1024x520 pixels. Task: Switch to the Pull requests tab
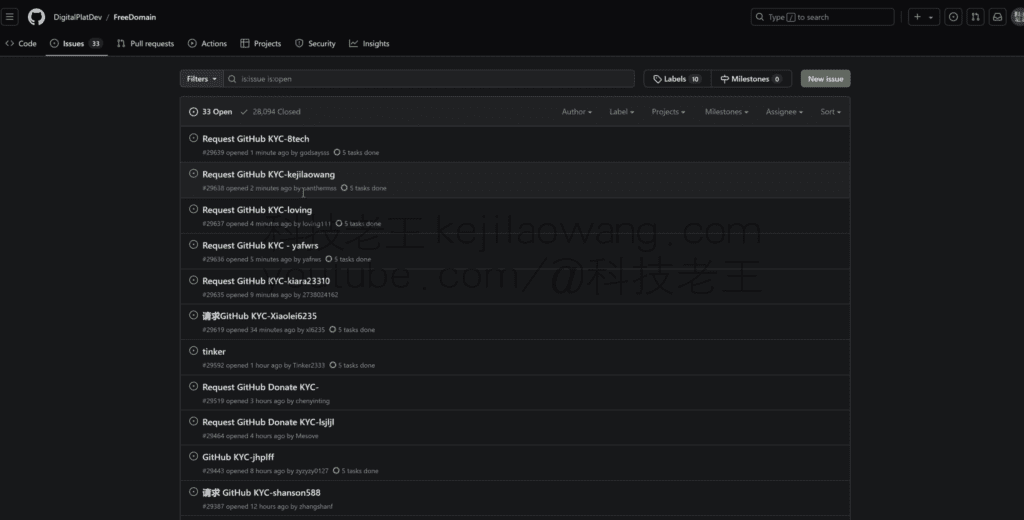[145, 44]
